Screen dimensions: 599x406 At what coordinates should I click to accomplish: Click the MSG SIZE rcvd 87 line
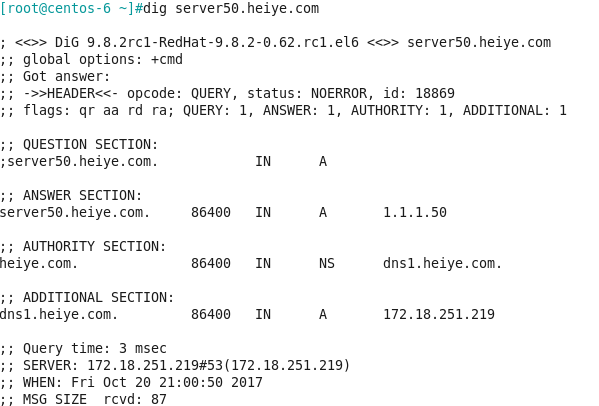coord(83,399)
